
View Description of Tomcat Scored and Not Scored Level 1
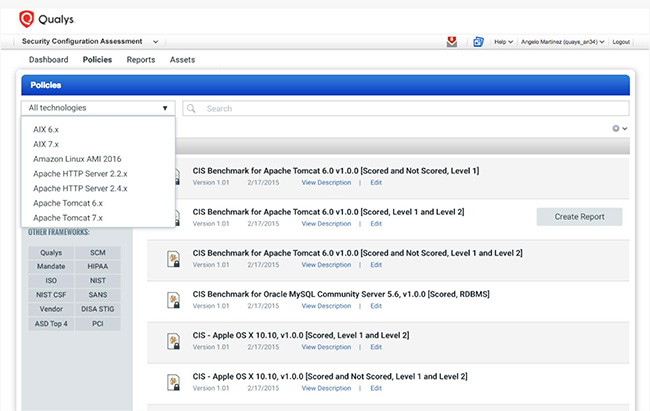click(x=326, y=182)
